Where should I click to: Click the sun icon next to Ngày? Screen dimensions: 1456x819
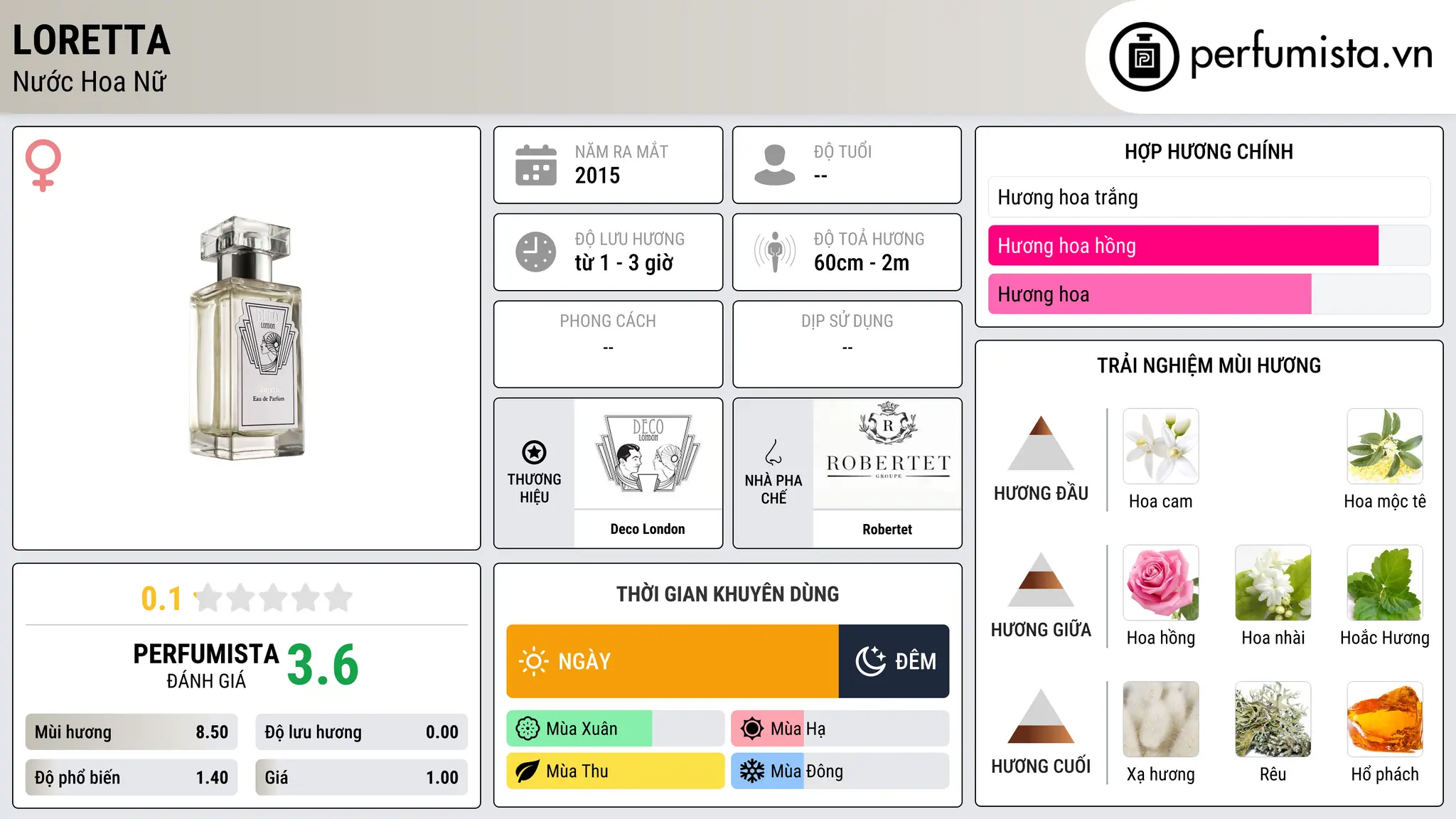(533, 661)
